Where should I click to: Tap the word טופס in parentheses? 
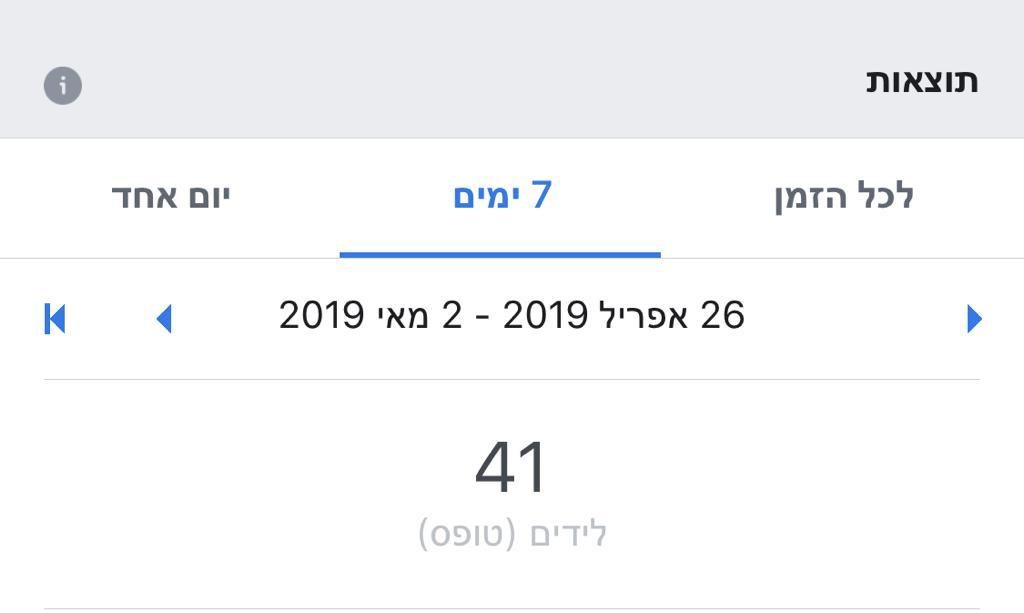[468, 535]
